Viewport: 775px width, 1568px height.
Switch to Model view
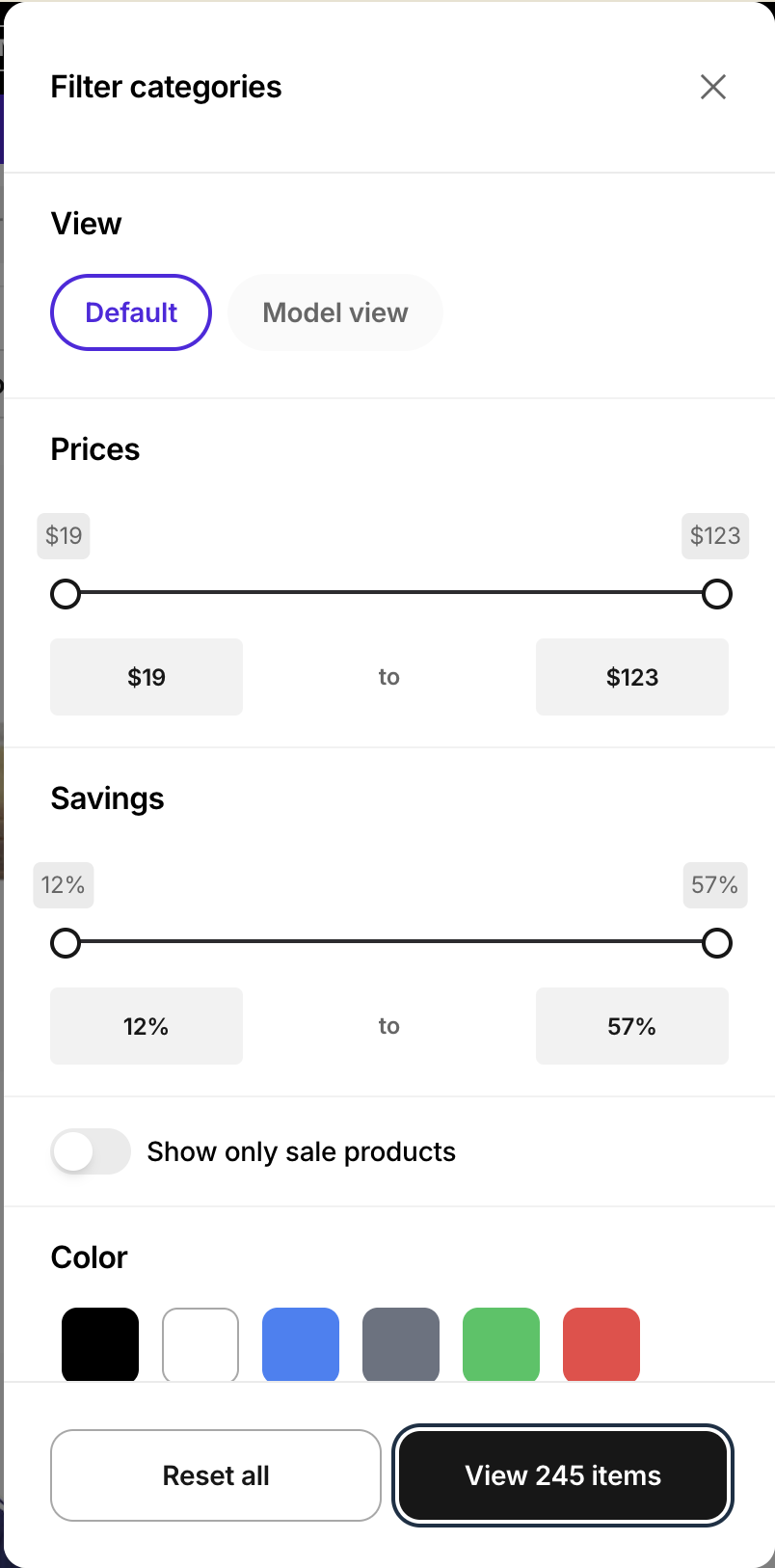click(x=335, y=312)
